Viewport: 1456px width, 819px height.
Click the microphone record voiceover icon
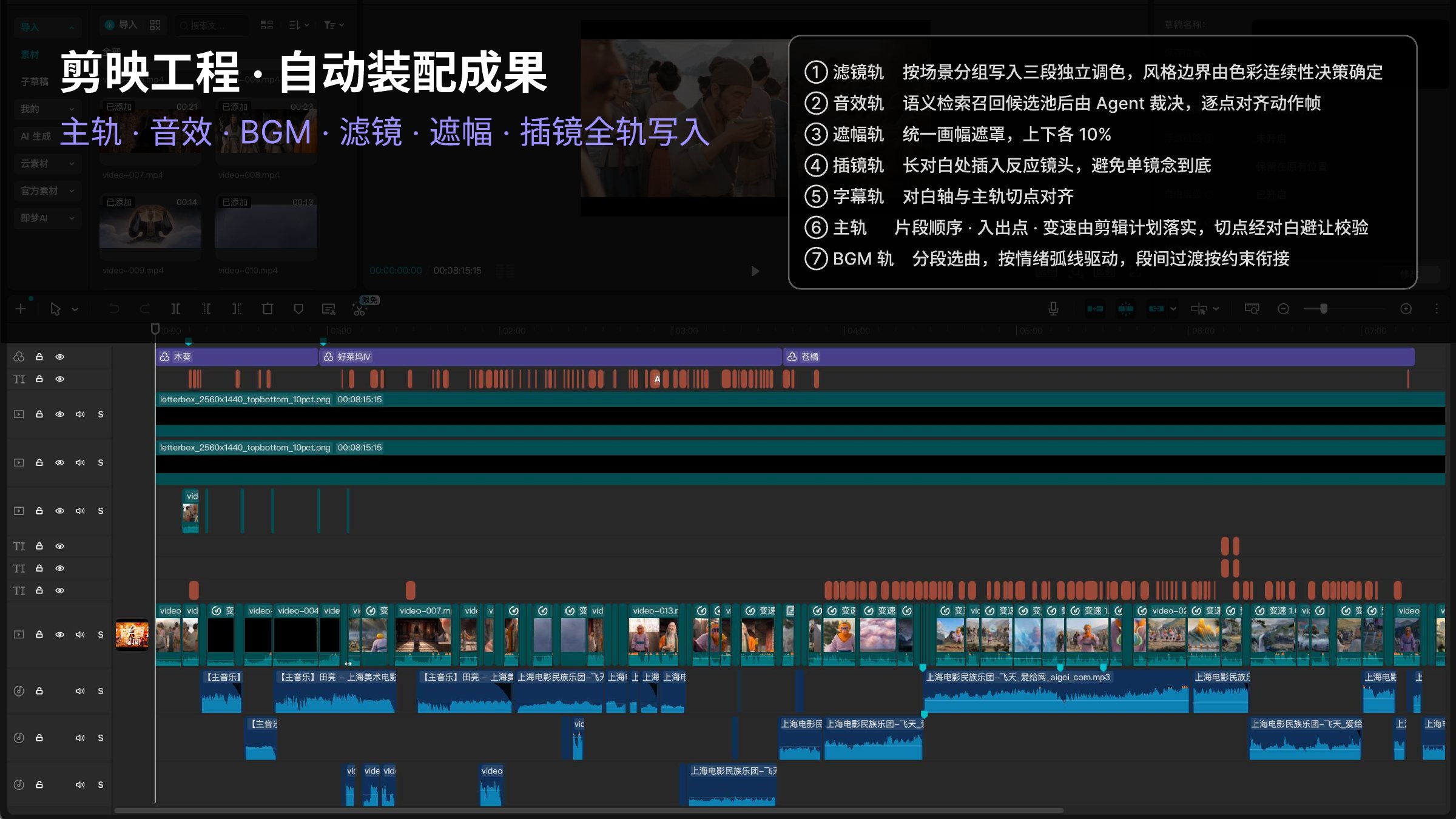(x=1053, y=309)
